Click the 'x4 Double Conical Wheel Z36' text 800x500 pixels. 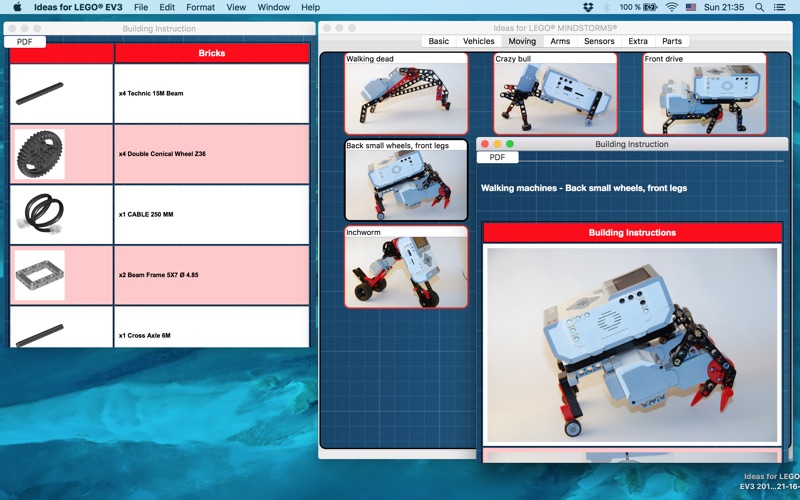coord(162,154)
